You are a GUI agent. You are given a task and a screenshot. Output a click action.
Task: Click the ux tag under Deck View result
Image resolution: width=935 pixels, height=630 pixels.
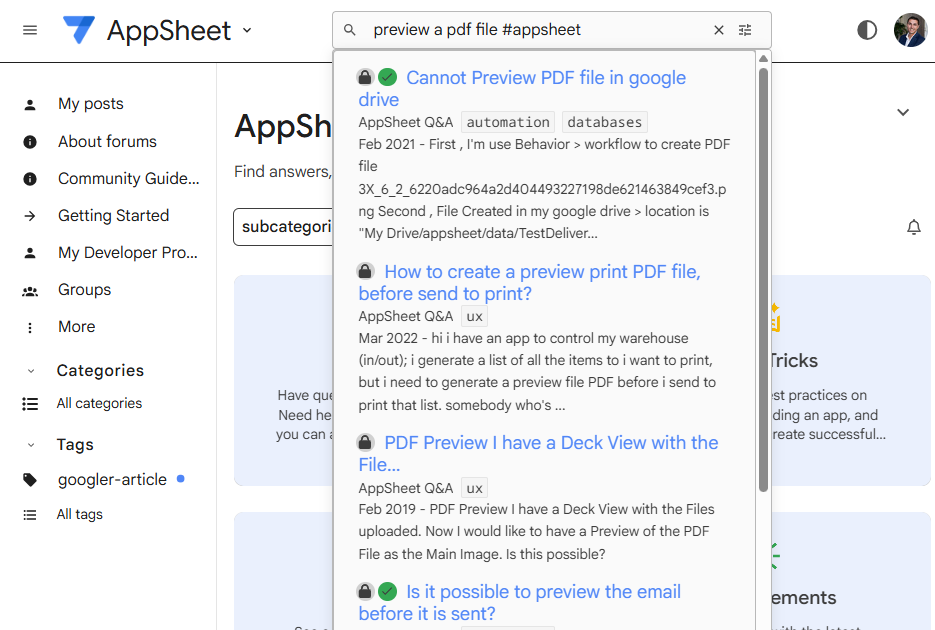475,488
